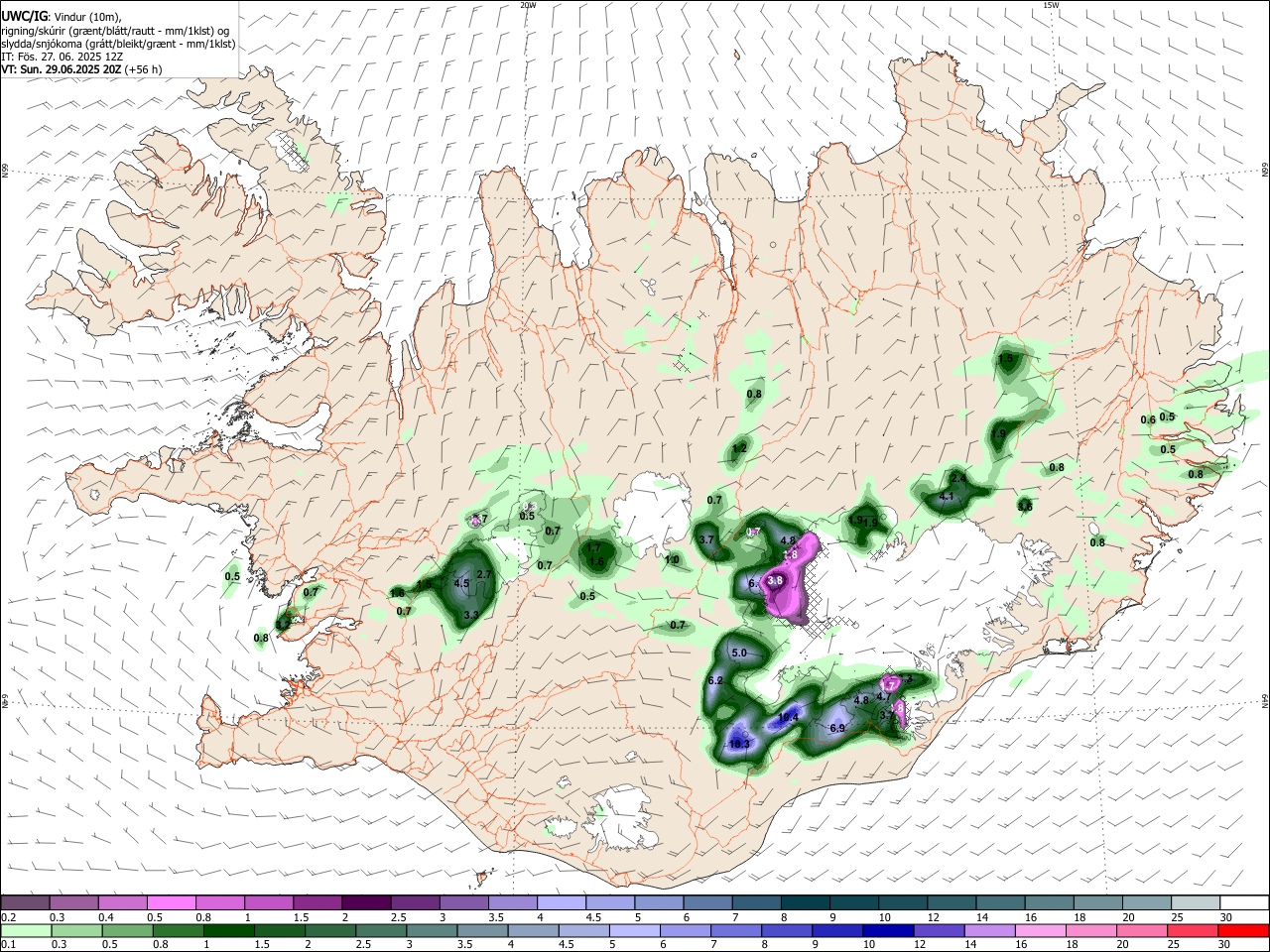Image resolution: width=1270 pixels, height=952 pixels.
Task: Select the 6–7 slate blue snow swatch
Action: click(x=708, y=903)
